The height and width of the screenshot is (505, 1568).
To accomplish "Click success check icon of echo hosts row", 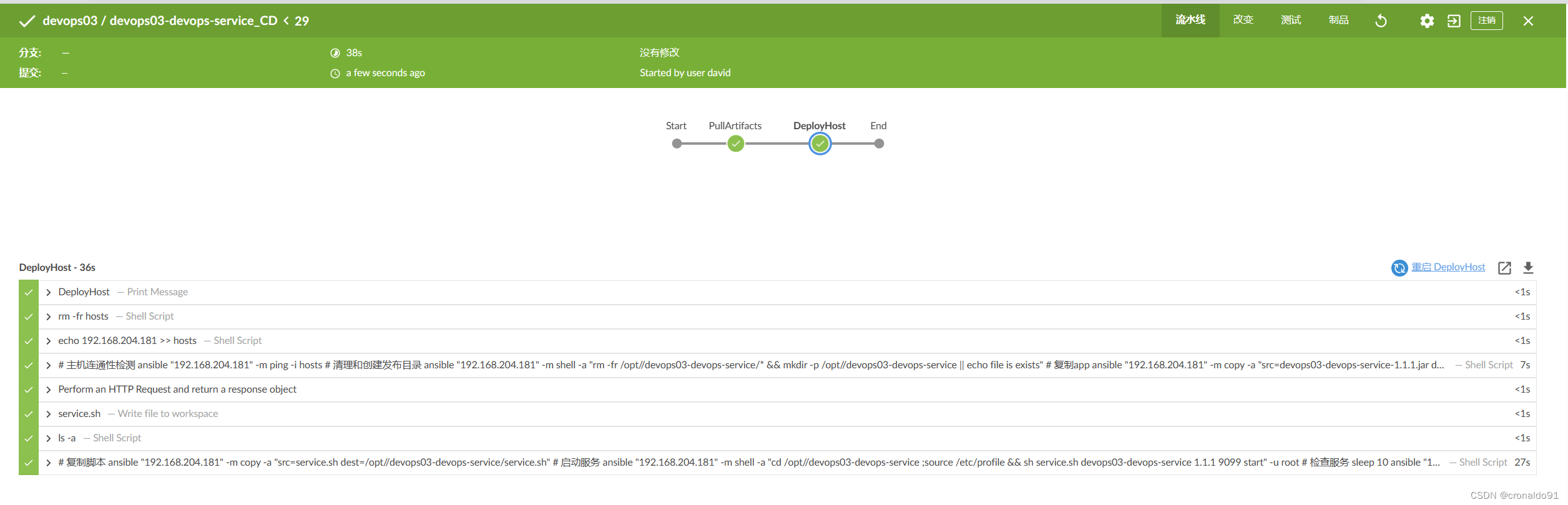I will click(29, 341).
